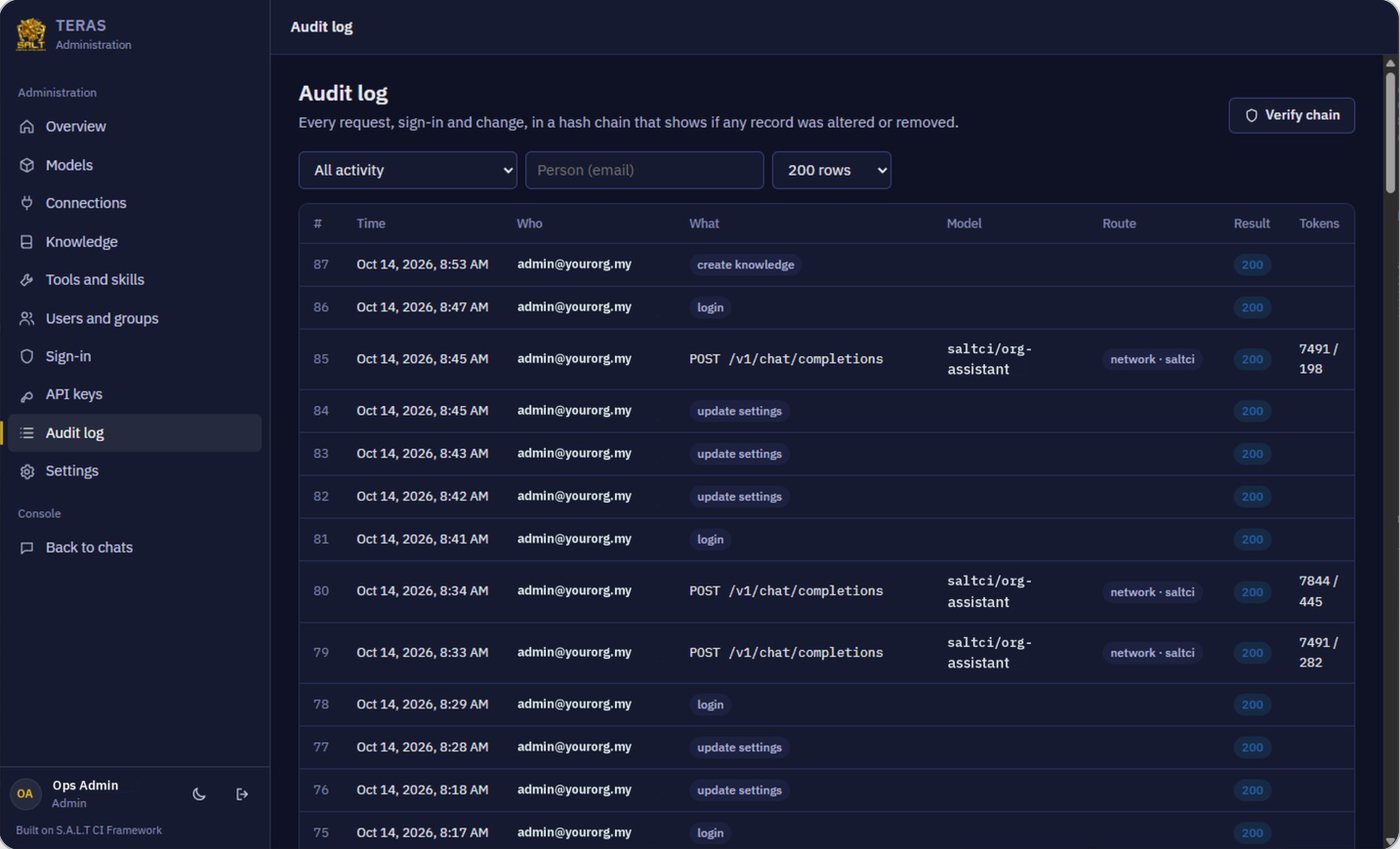Click the Audit log list icon
The width and height of the screenshot is (1400, 849).
(27, 433)
